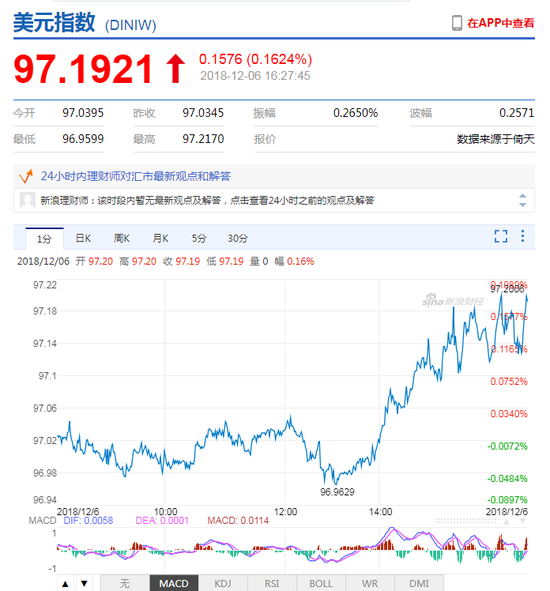Click the dotted range slider above the MACD panel

[x=466, y=521]
